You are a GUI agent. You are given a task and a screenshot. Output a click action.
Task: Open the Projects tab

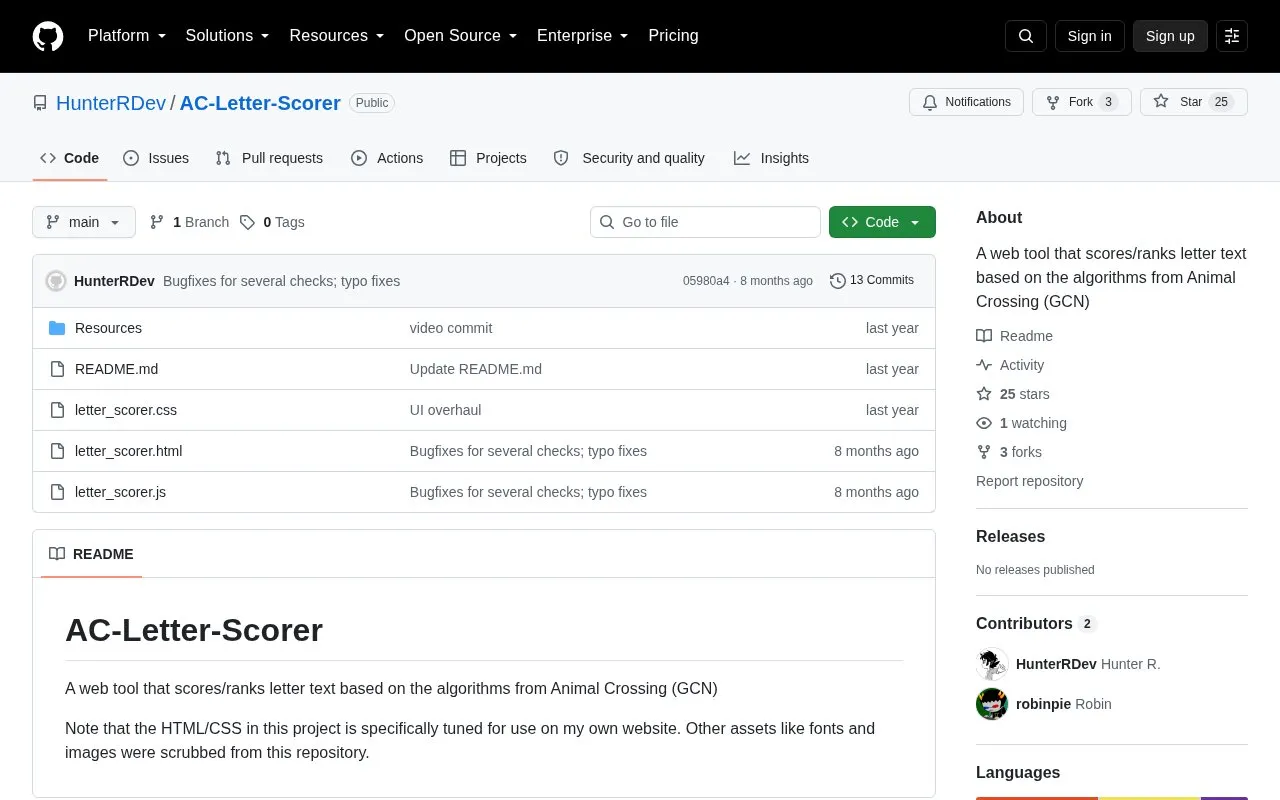[488, 158]
